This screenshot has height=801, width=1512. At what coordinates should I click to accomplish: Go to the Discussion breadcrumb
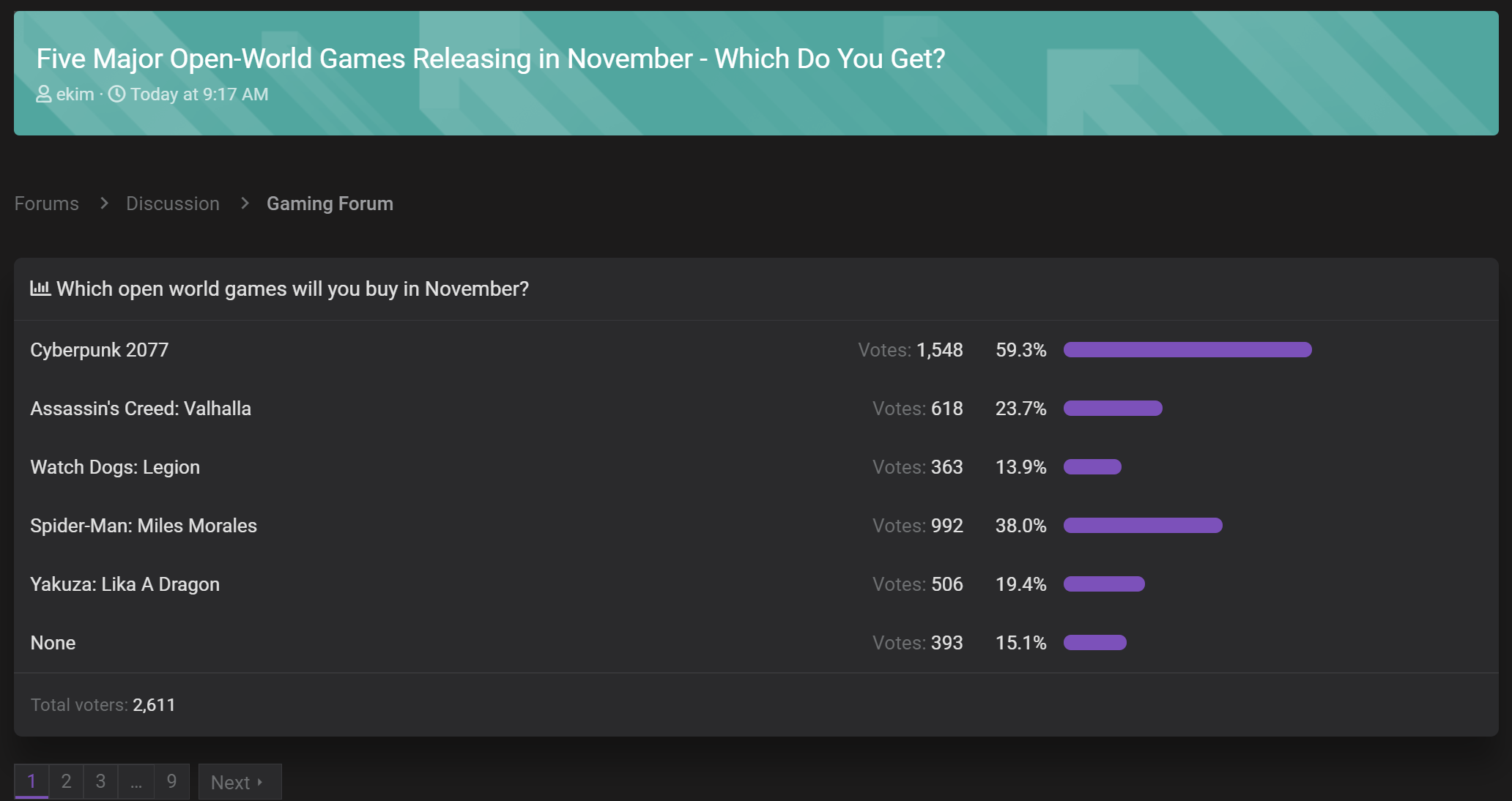pos(173,204)
